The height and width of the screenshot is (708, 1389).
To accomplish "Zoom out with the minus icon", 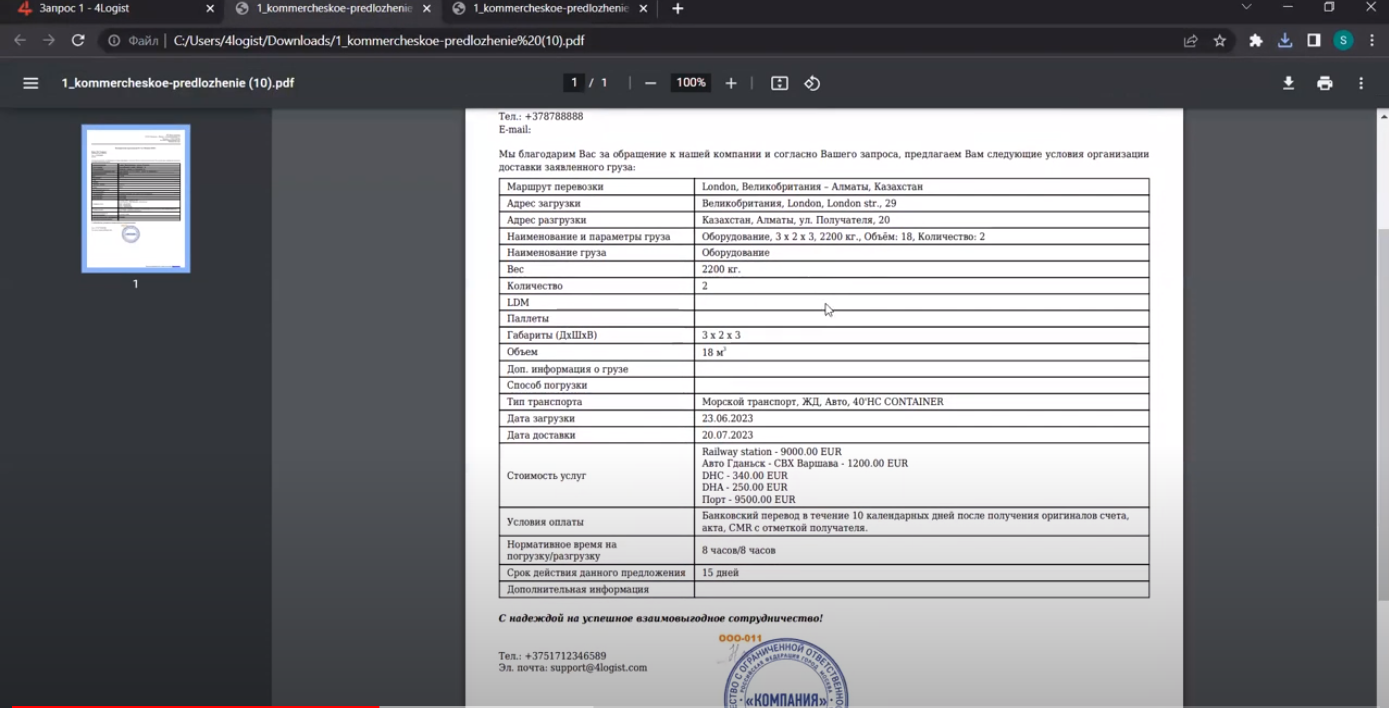I will coord(650,83).
